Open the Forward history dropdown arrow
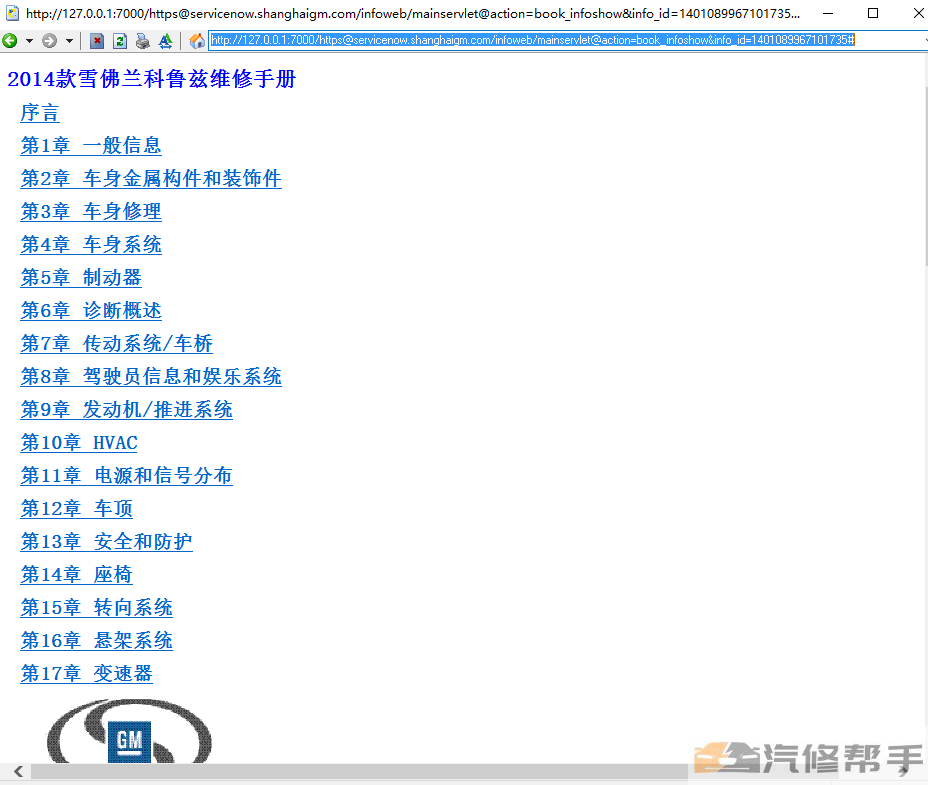The width and height of the screenshot is (928, 785). pos(69,41)
